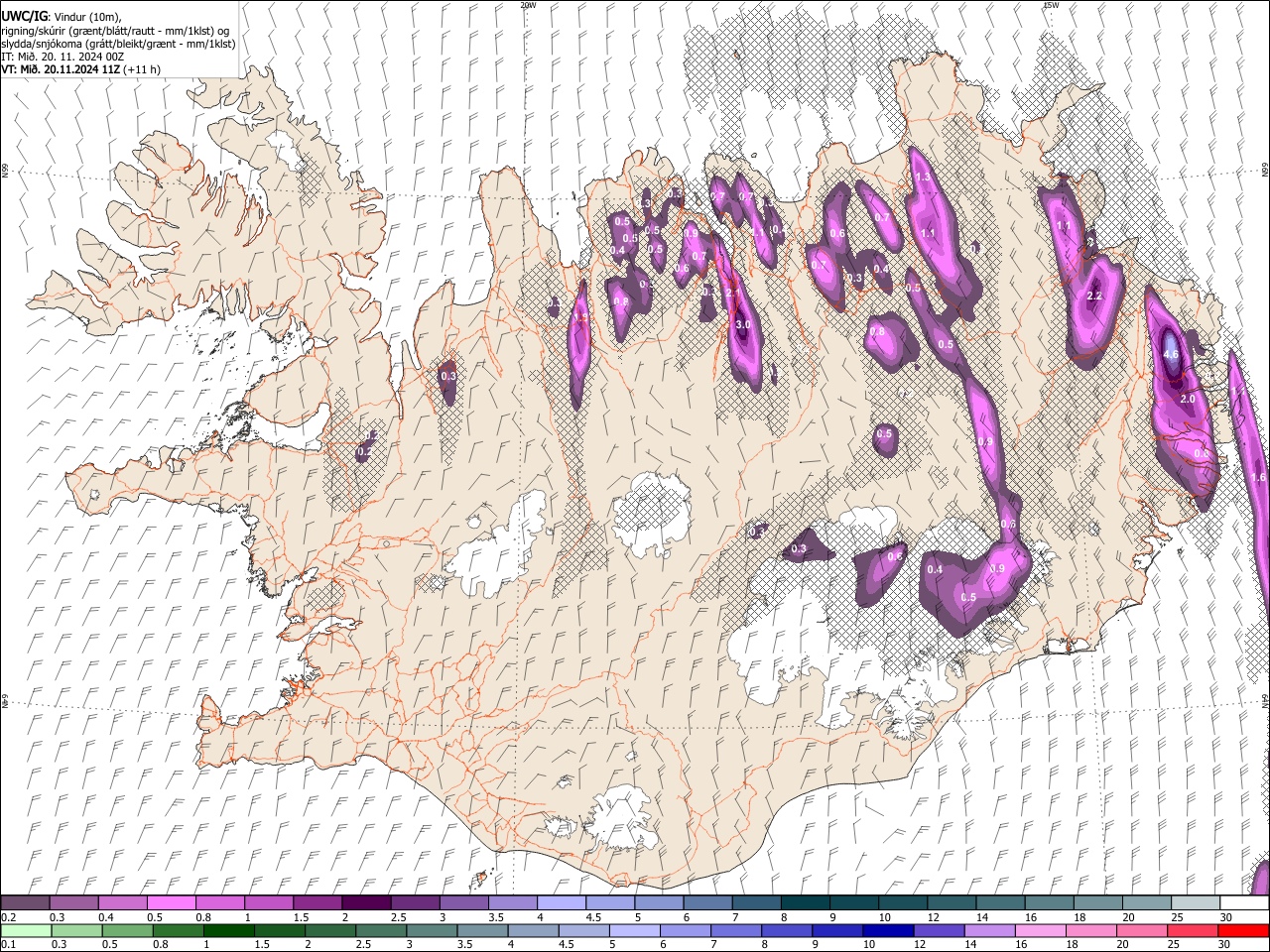Select the lightest green lower swatch labeled 0.1
Screen dimensions: 1270x952
click(26, 930)
